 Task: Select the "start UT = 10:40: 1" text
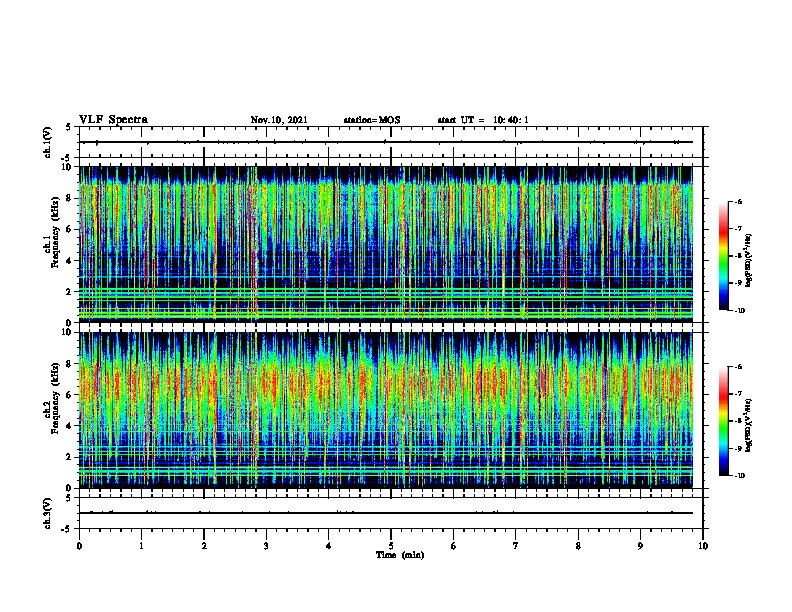click(x=483, y=120)
